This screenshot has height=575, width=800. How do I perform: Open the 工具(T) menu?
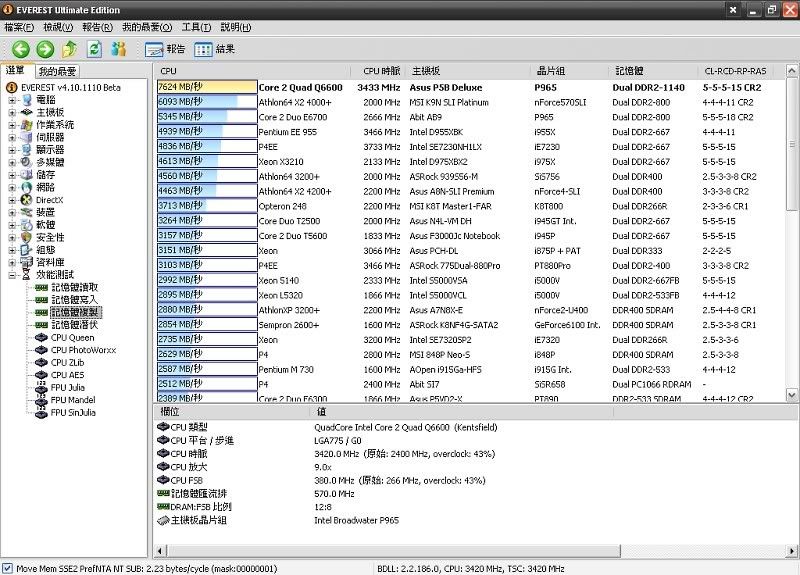click(197, 27)
